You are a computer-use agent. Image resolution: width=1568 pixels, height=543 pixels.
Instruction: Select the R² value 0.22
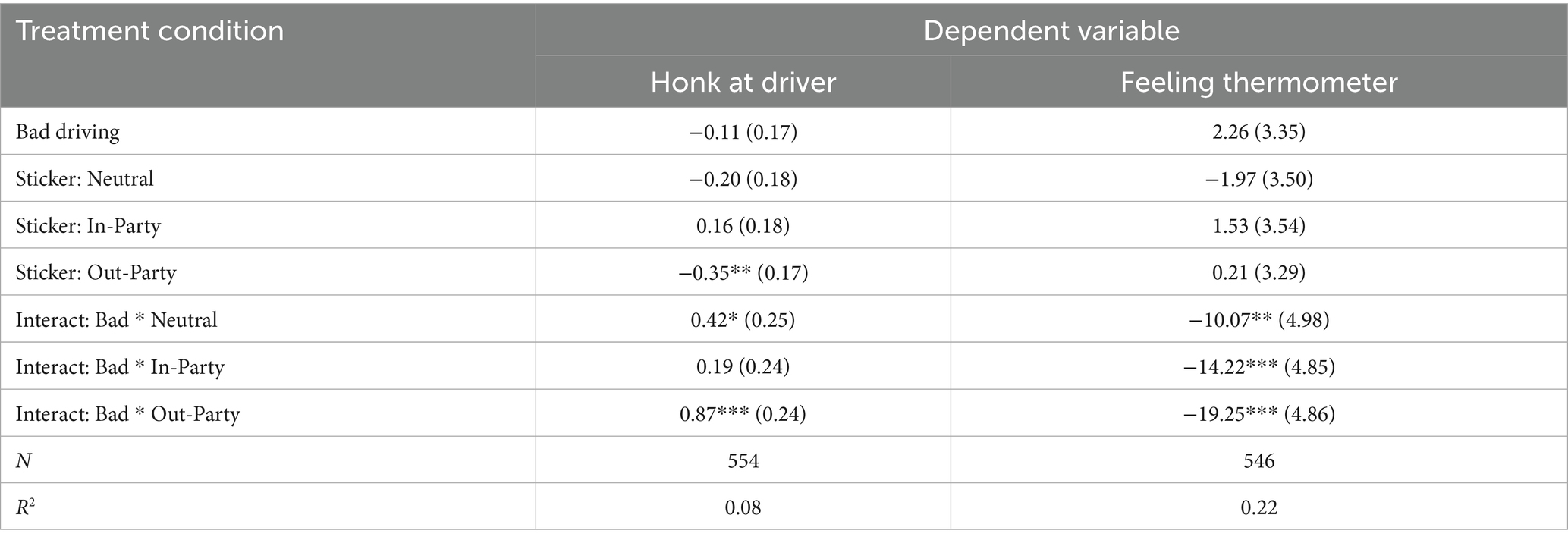pos(1258,507)
